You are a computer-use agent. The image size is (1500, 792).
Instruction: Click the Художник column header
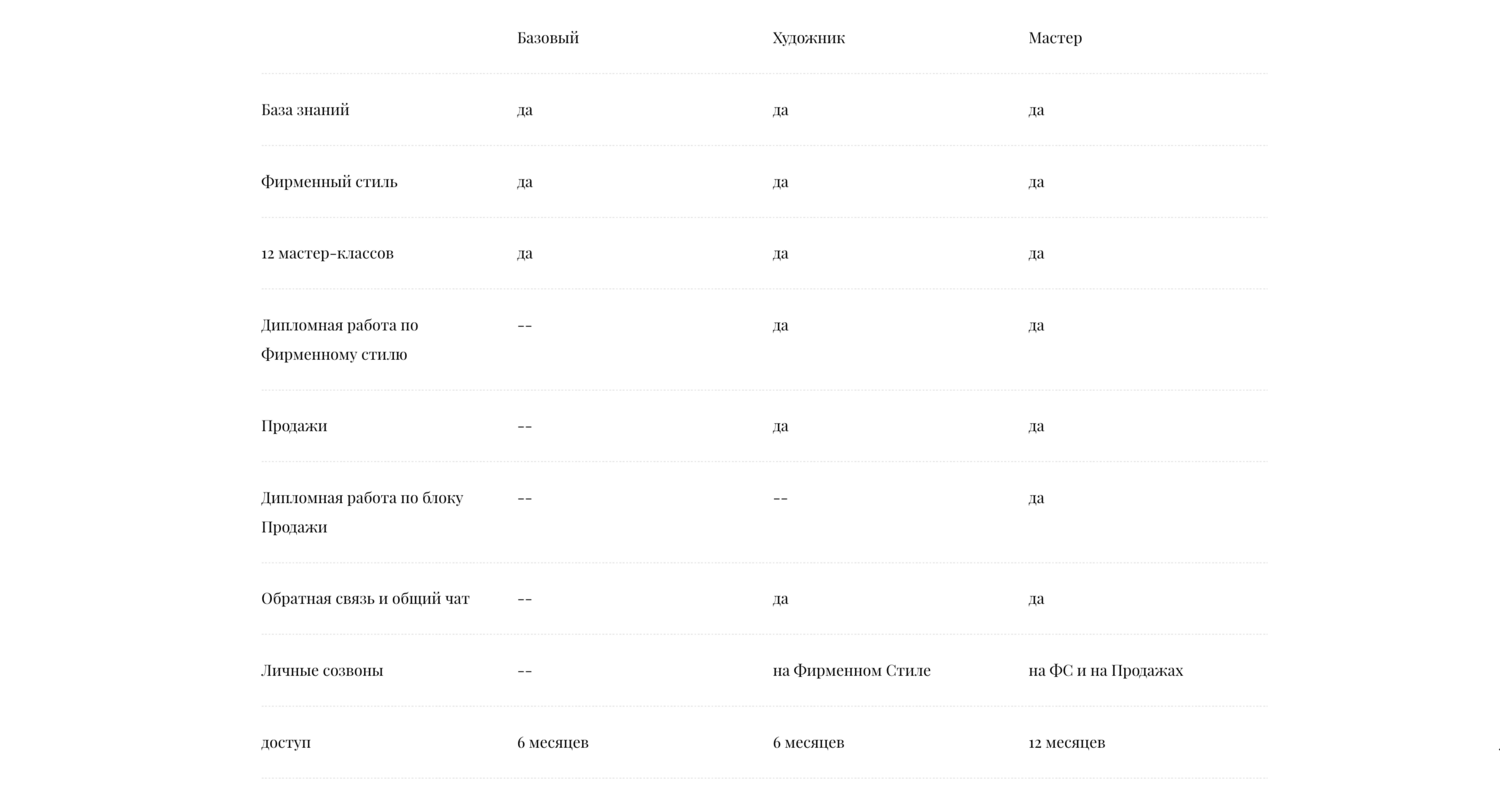coord(808,38)
